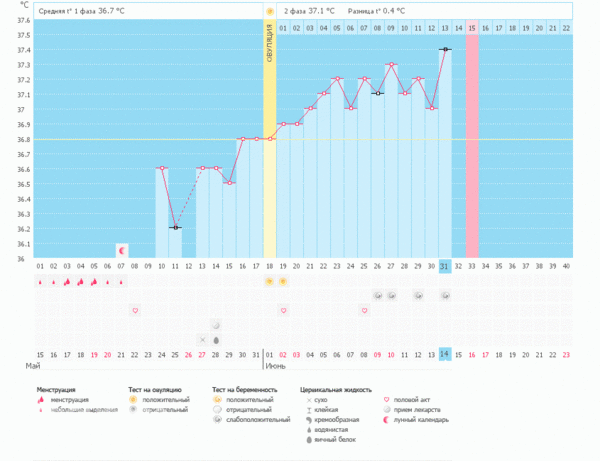Click the 37.4 temperature data point
This screenshot has height=461, width=600.
(x=445, y=49)
